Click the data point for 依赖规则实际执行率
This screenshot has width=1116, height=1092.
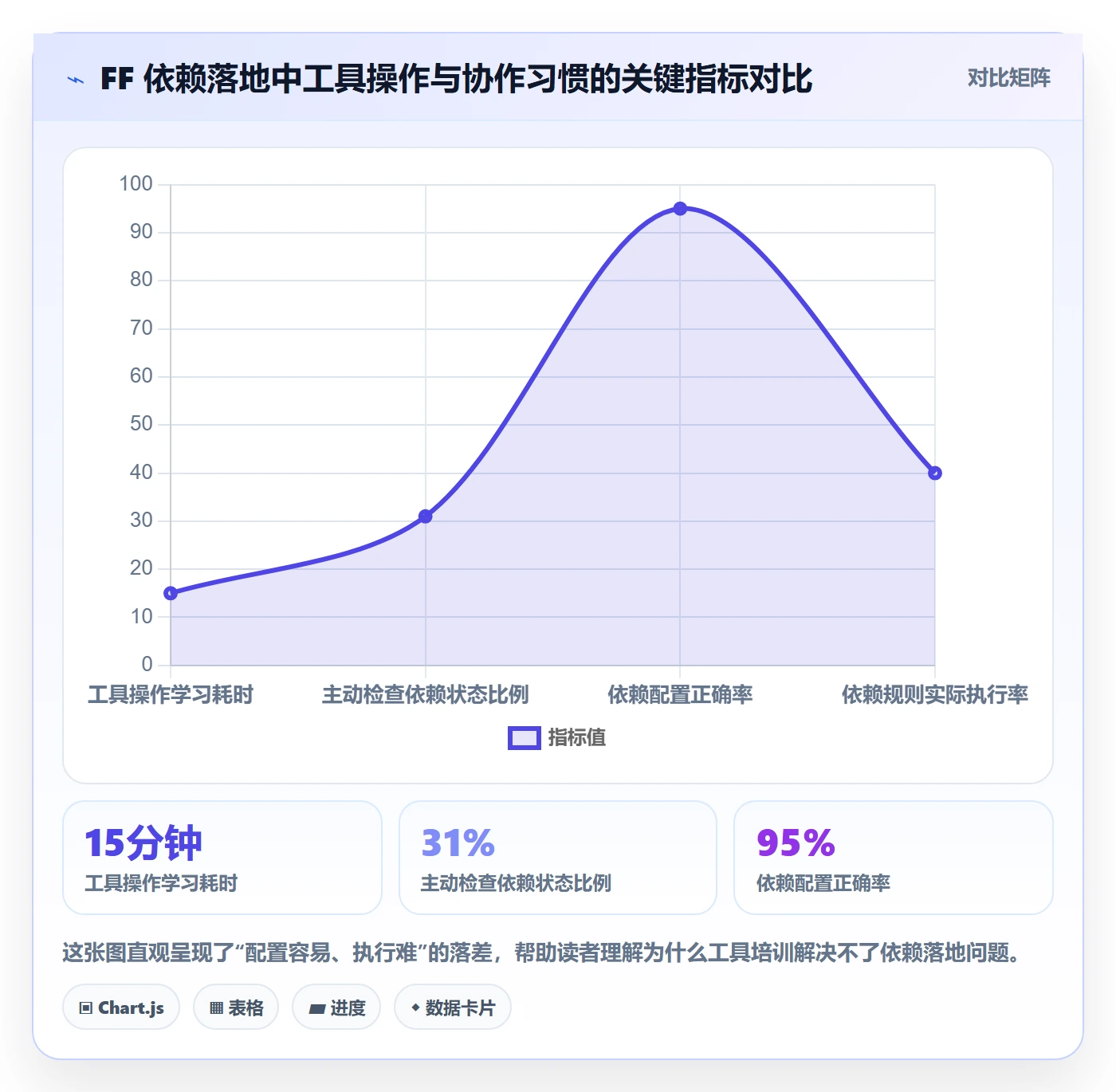pos(935,473)
